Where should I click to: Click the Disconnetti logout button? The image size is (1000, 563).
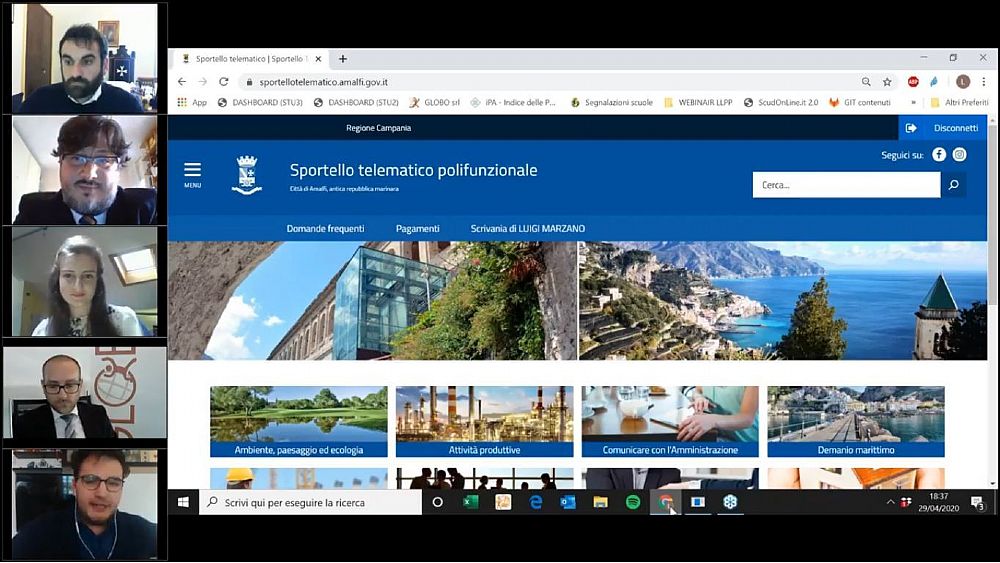pyautogui.click(x=943, y=128)
